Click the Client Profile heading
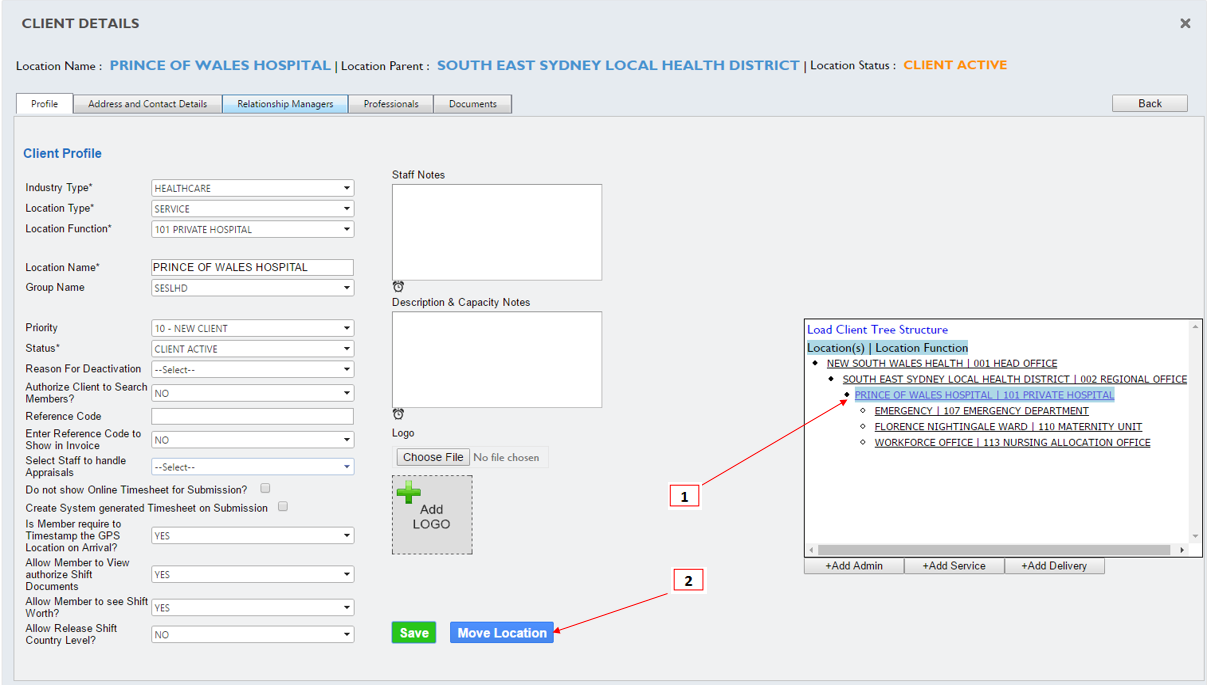 click(x=62, y=153)
